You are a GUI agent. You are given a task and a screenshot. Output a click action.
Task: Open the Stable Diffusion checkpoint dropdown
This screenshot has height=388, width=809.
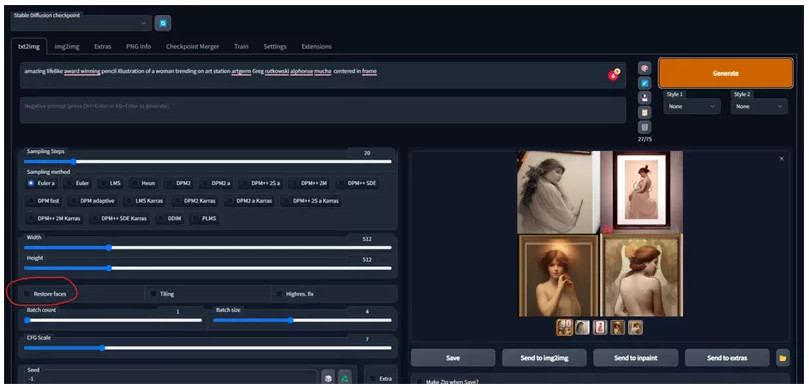click(x=81, y=23)
